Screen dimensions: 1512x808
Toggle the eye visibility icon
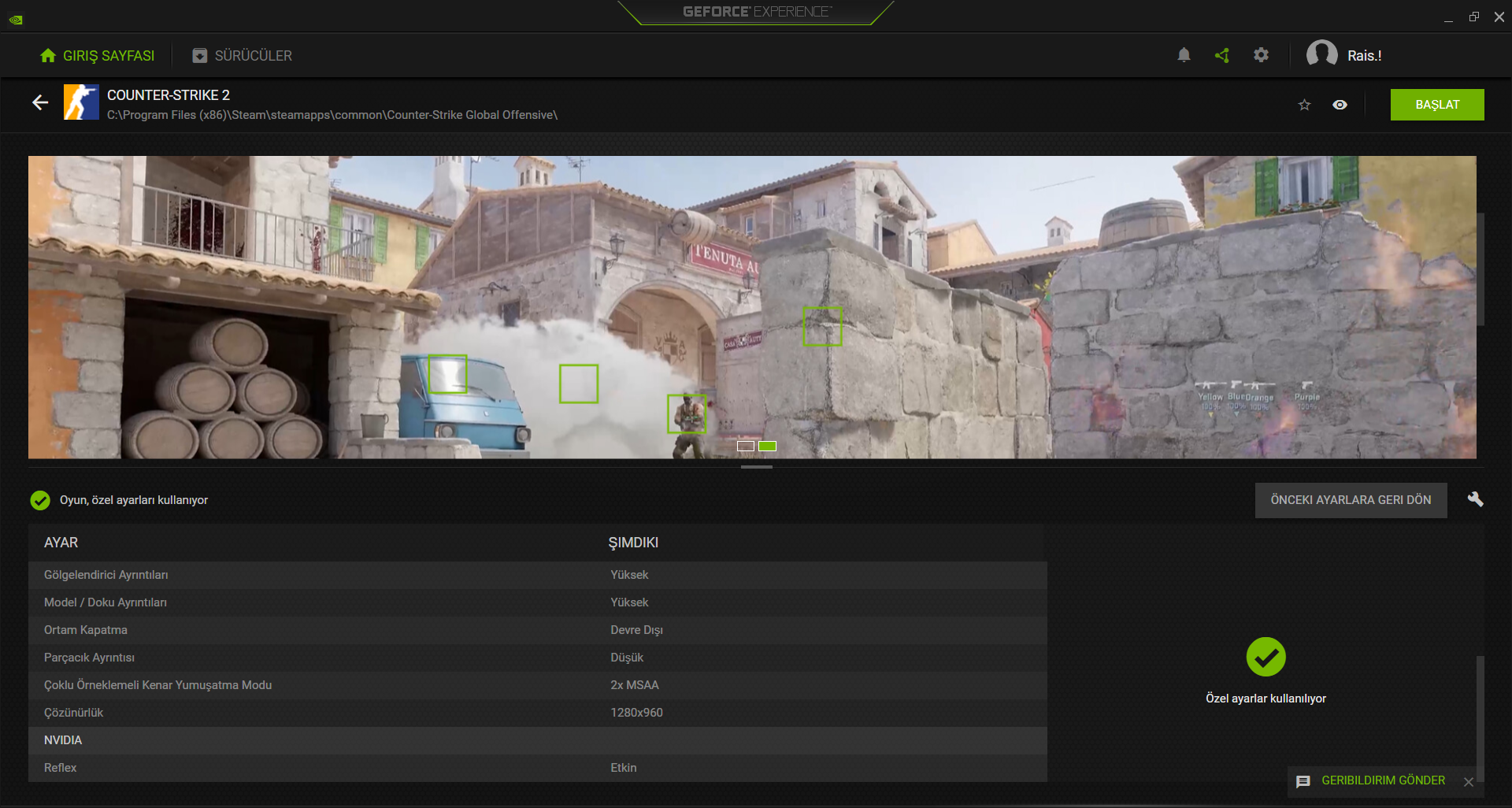(x=1340, y=105)
